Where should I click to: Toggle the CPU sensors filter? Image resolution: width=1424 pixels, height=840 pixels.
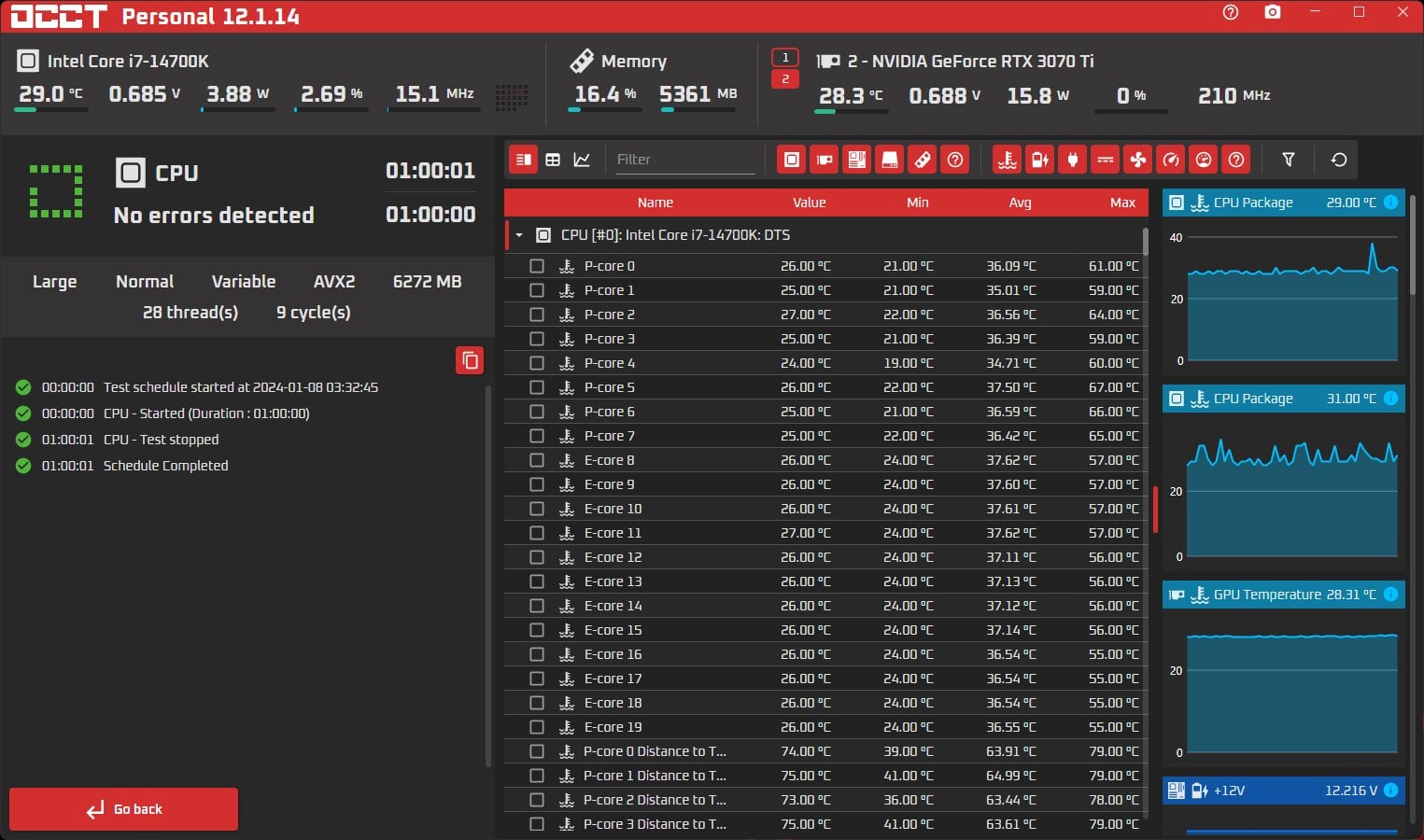[x=792, y=160]
